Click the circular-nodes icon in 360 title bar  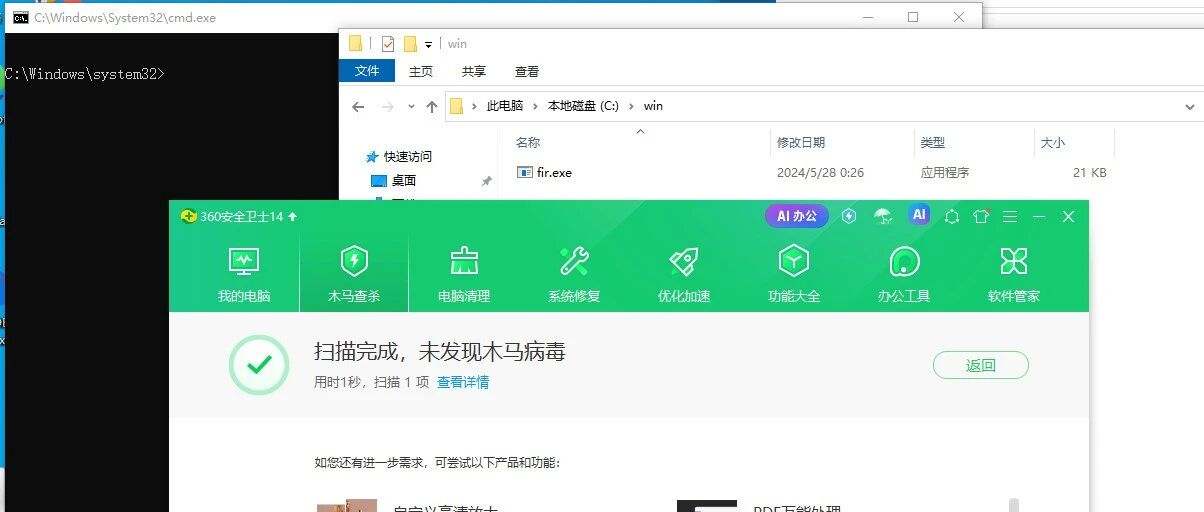pyautogui.click(x=952, y=216)
